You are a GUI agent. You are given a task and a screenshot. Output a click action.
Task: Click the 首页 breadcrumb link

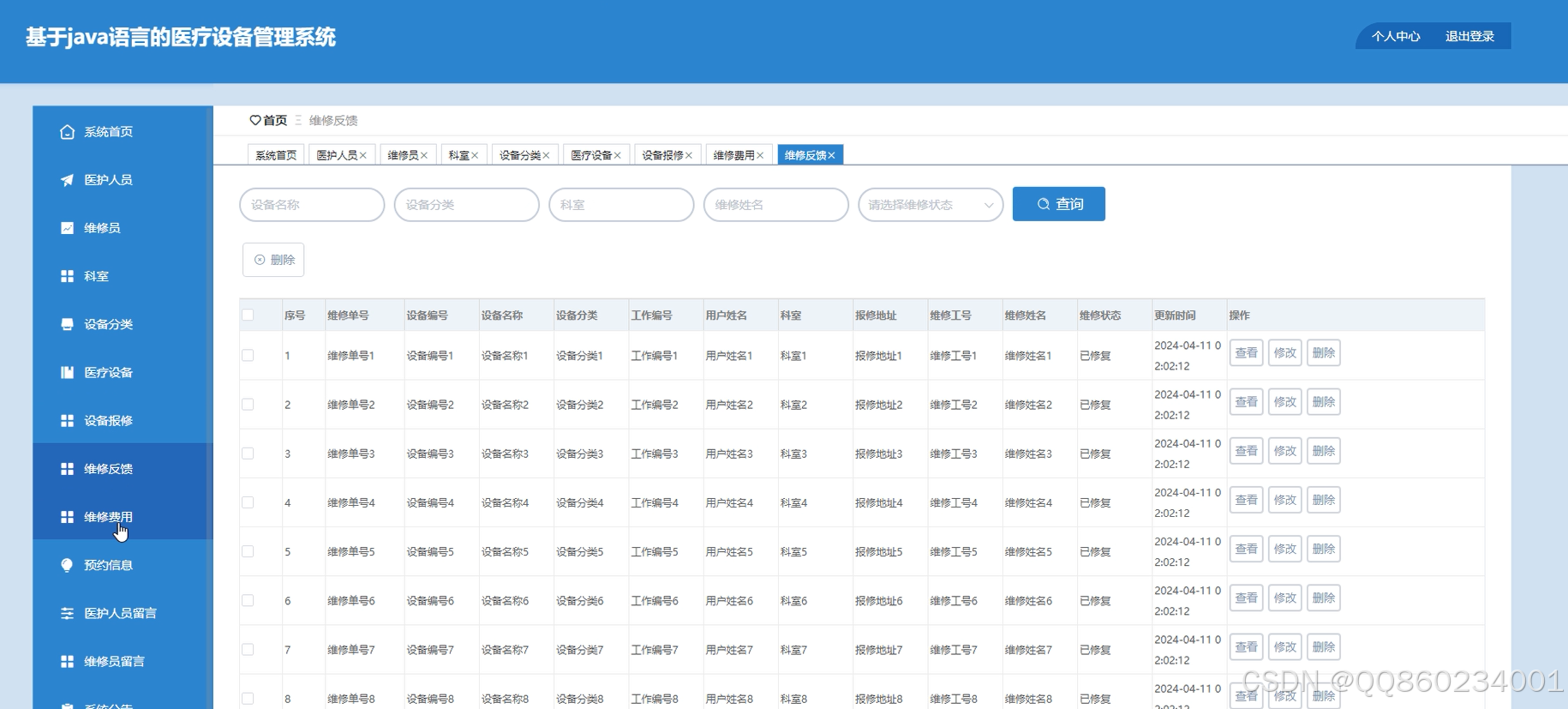[x=275, y=120]
